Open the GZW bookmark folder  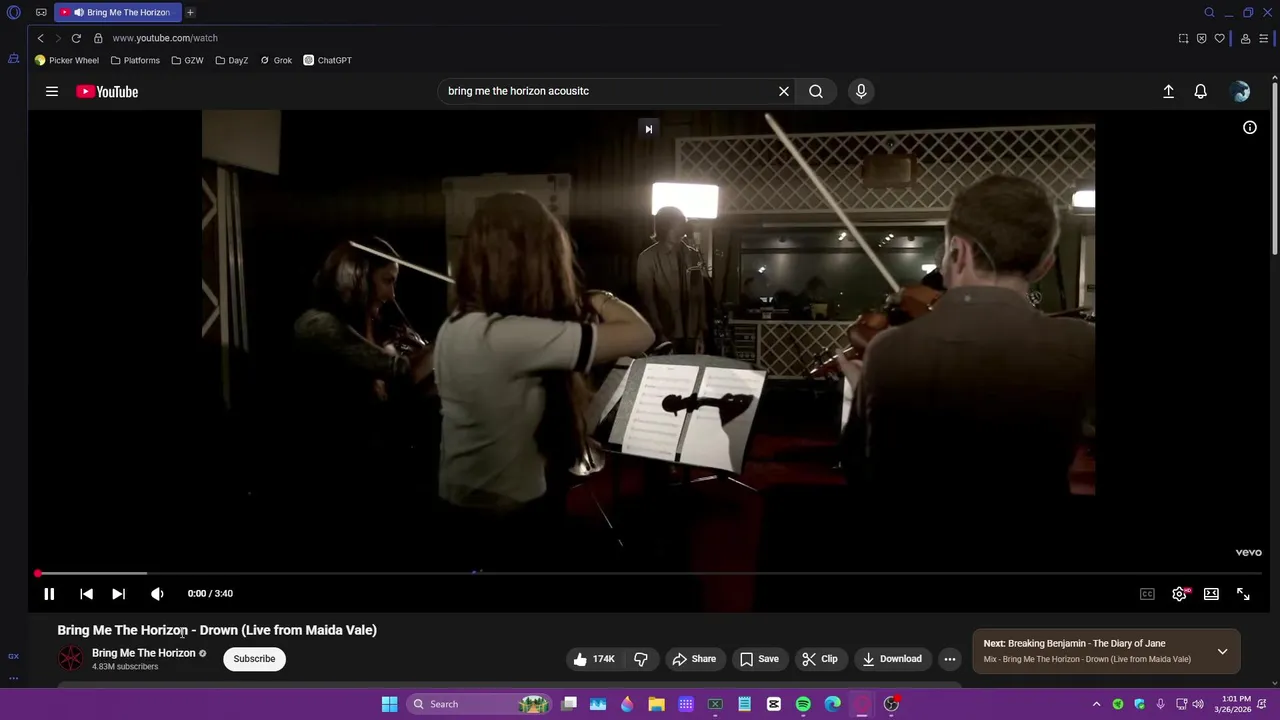pyautogui.click(x=187, y=60)
